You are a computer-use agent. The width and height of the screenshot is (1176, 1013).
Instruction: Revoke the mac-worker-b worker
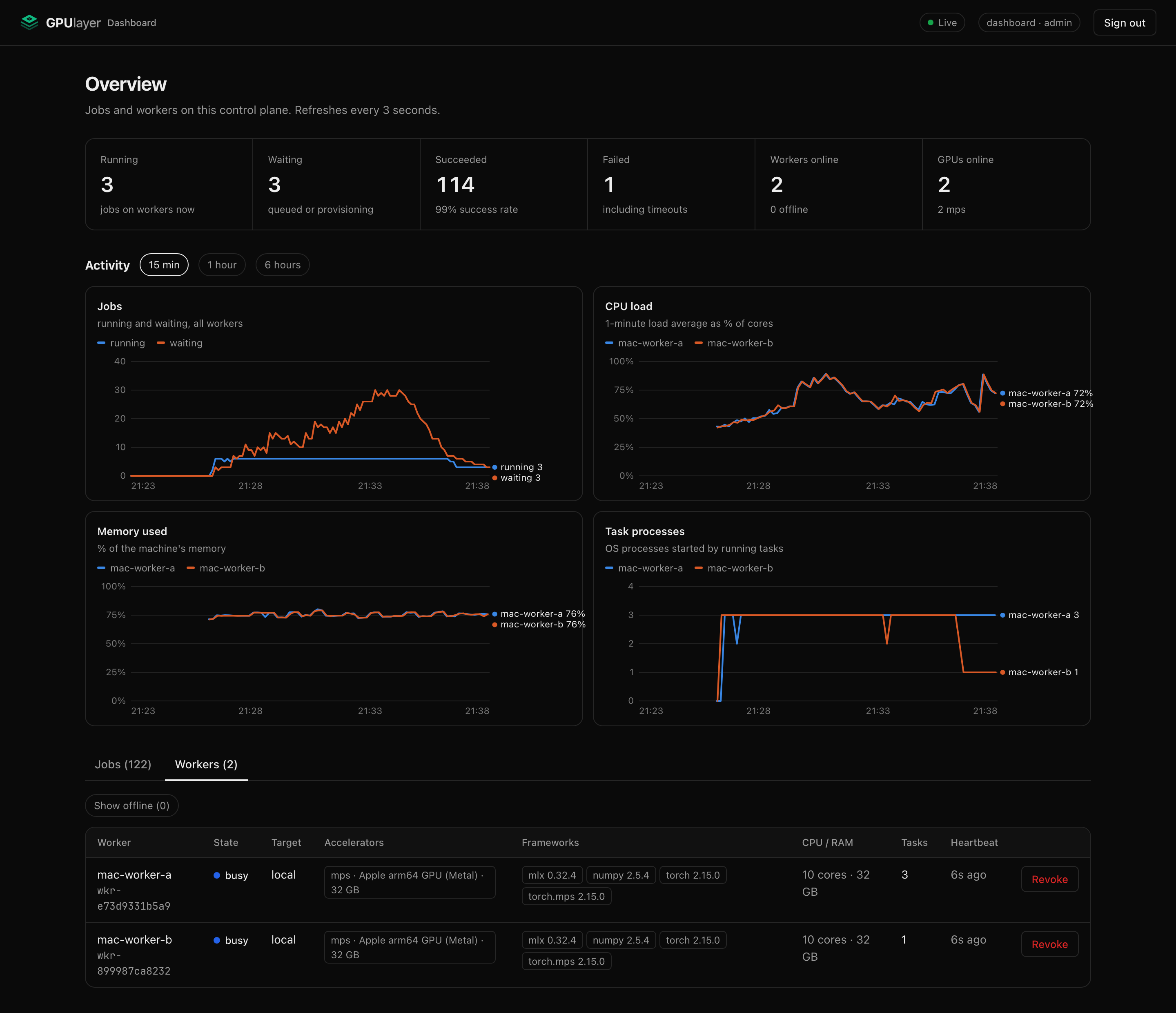click(1049, 944)
